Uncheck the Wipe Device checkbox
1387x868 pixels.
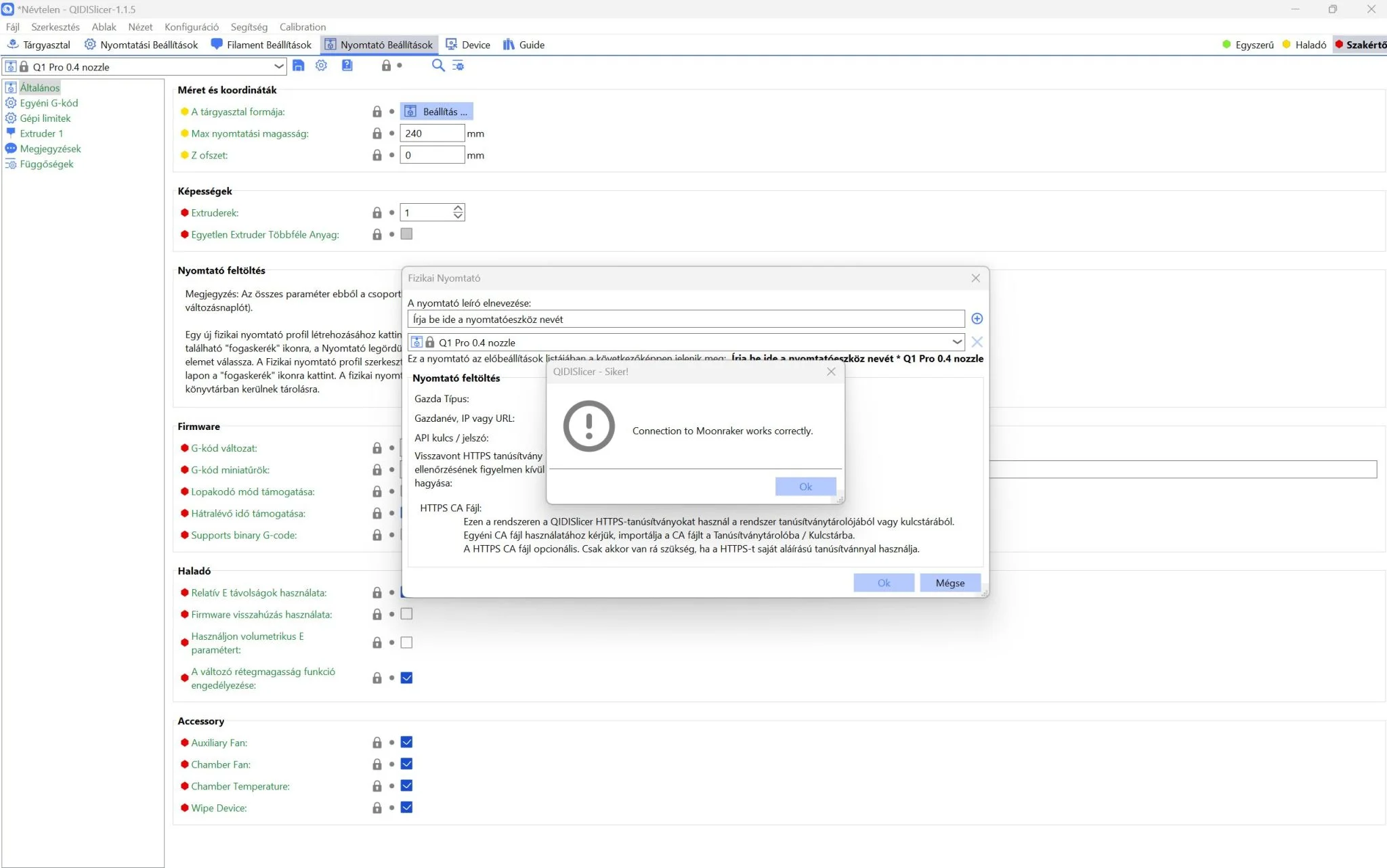click(406, 807)
